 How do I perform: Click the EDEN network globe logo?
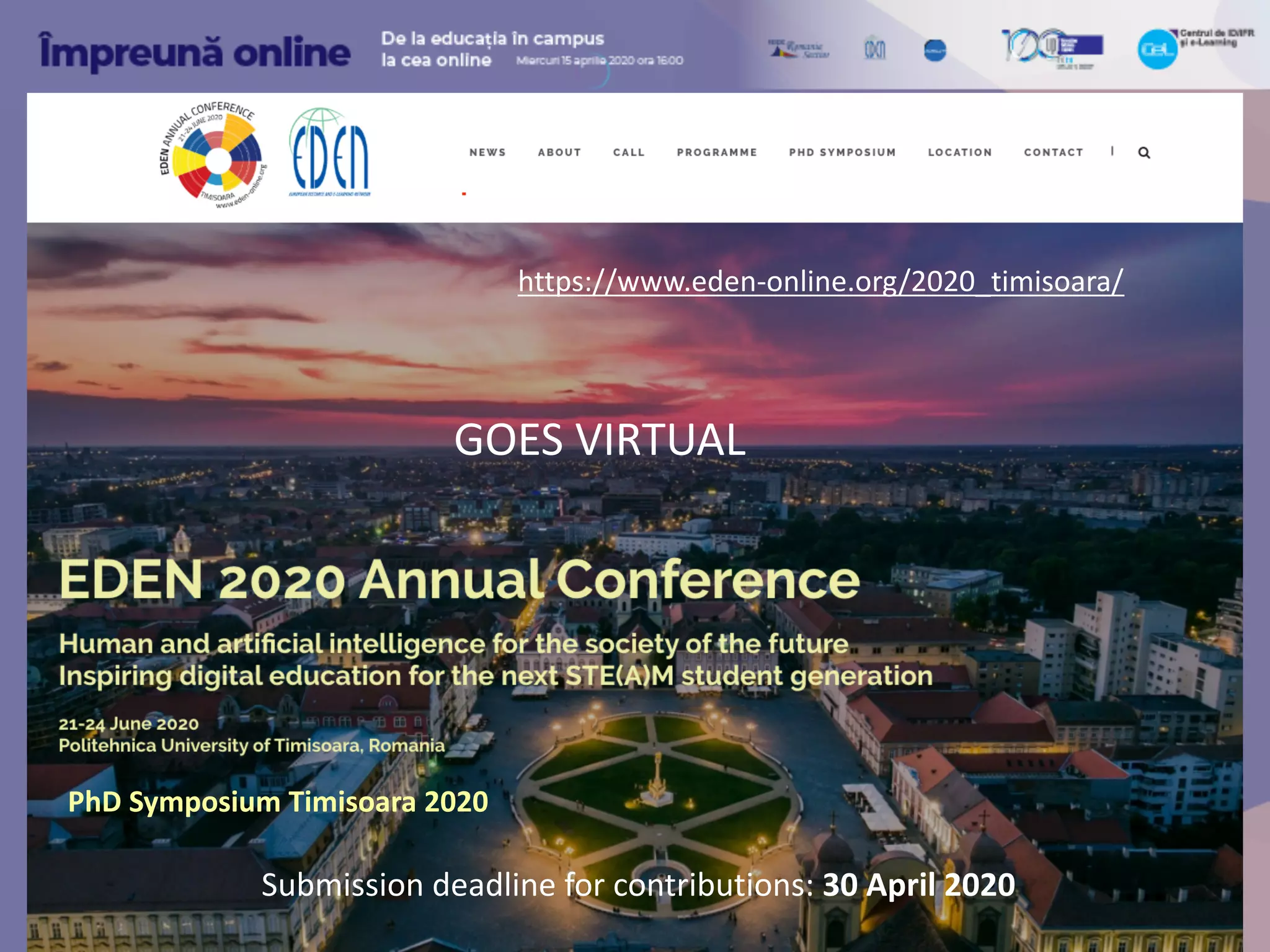coord(329,152)
